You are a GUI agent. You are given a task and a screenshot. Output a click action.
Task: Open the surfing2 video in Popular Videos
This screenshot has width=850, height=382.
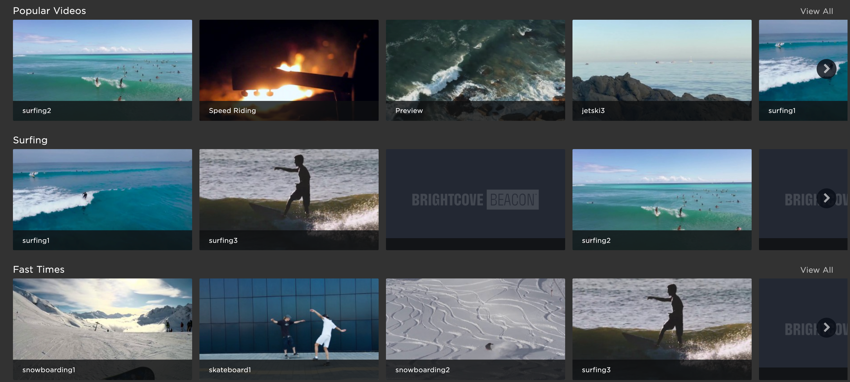(x=102, y=70)
